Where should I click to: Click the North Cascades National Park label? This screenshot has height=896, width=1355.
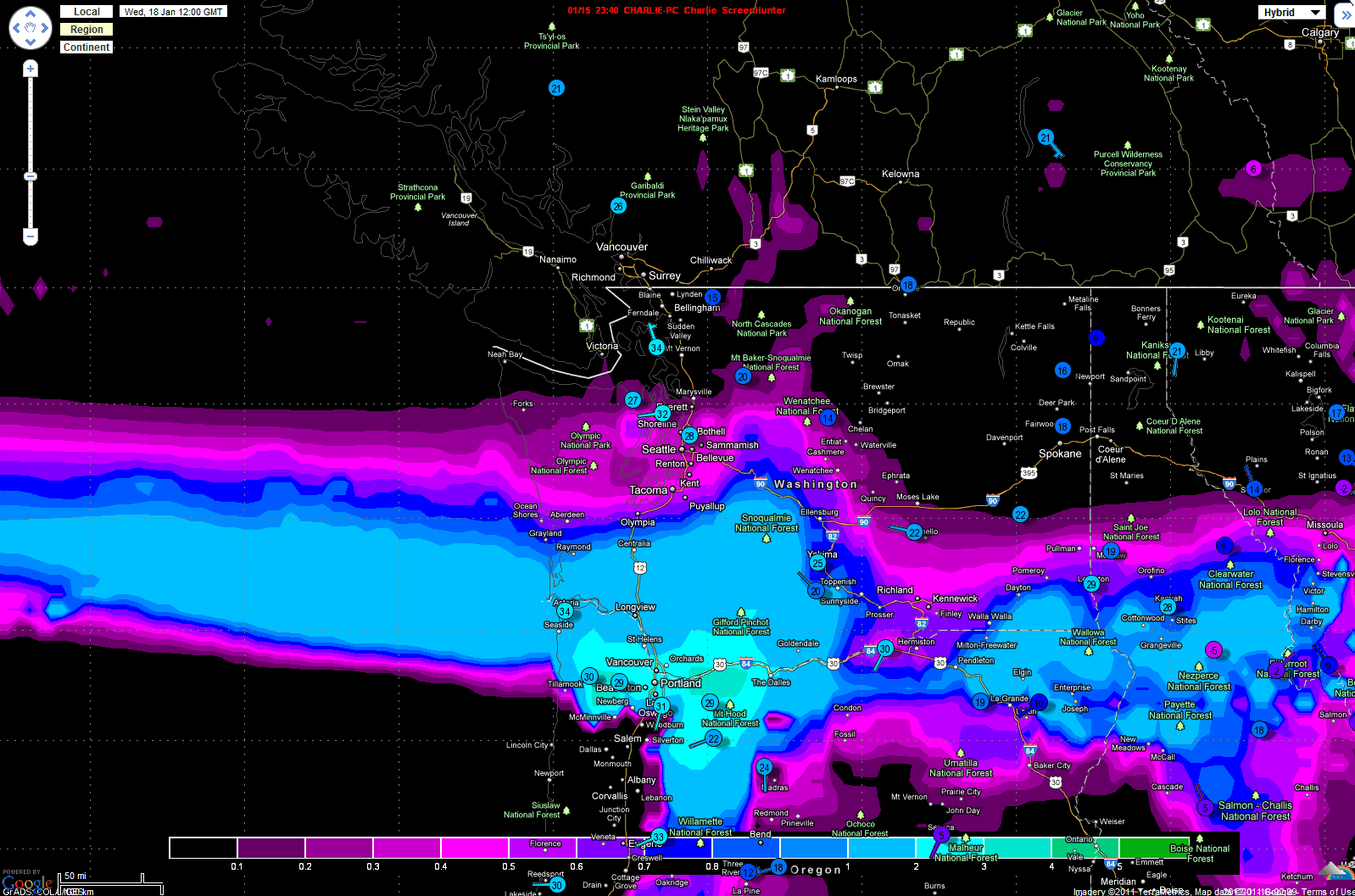[761, 328]
